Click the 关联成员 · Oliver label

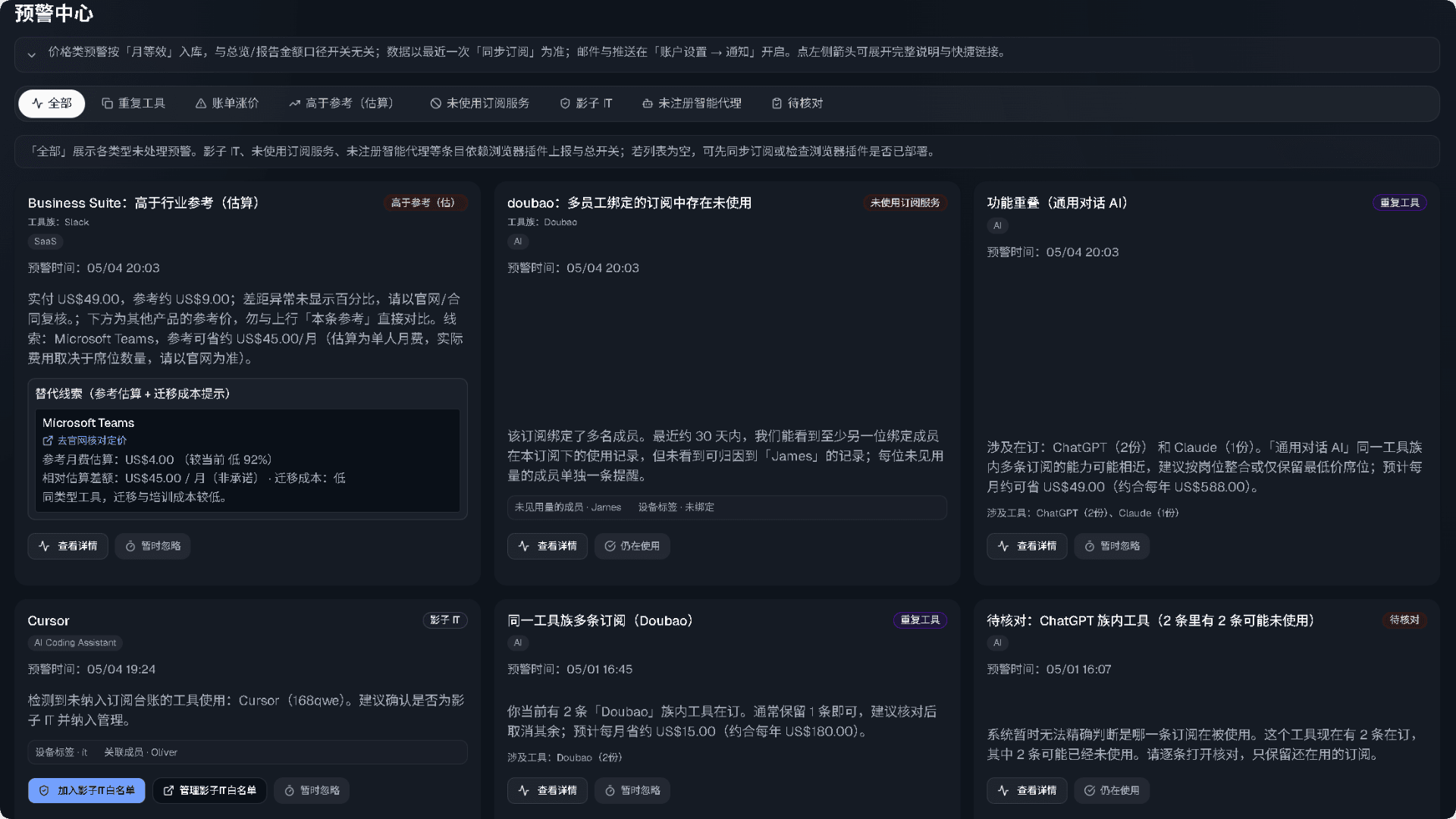140,752
